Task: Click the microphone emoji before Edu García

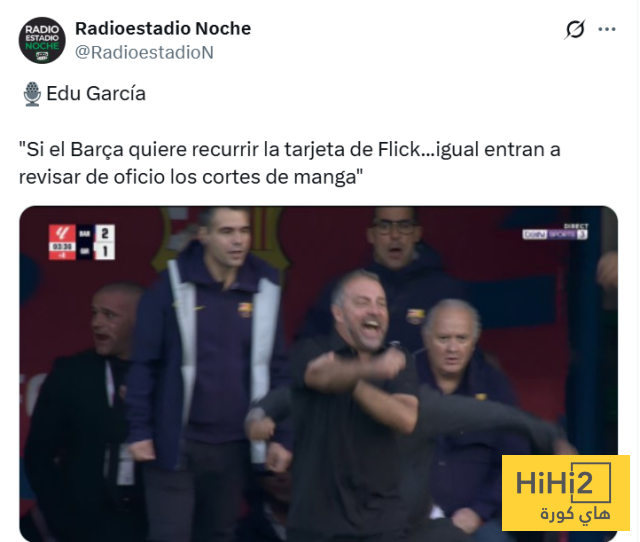Action: point(32,94)
